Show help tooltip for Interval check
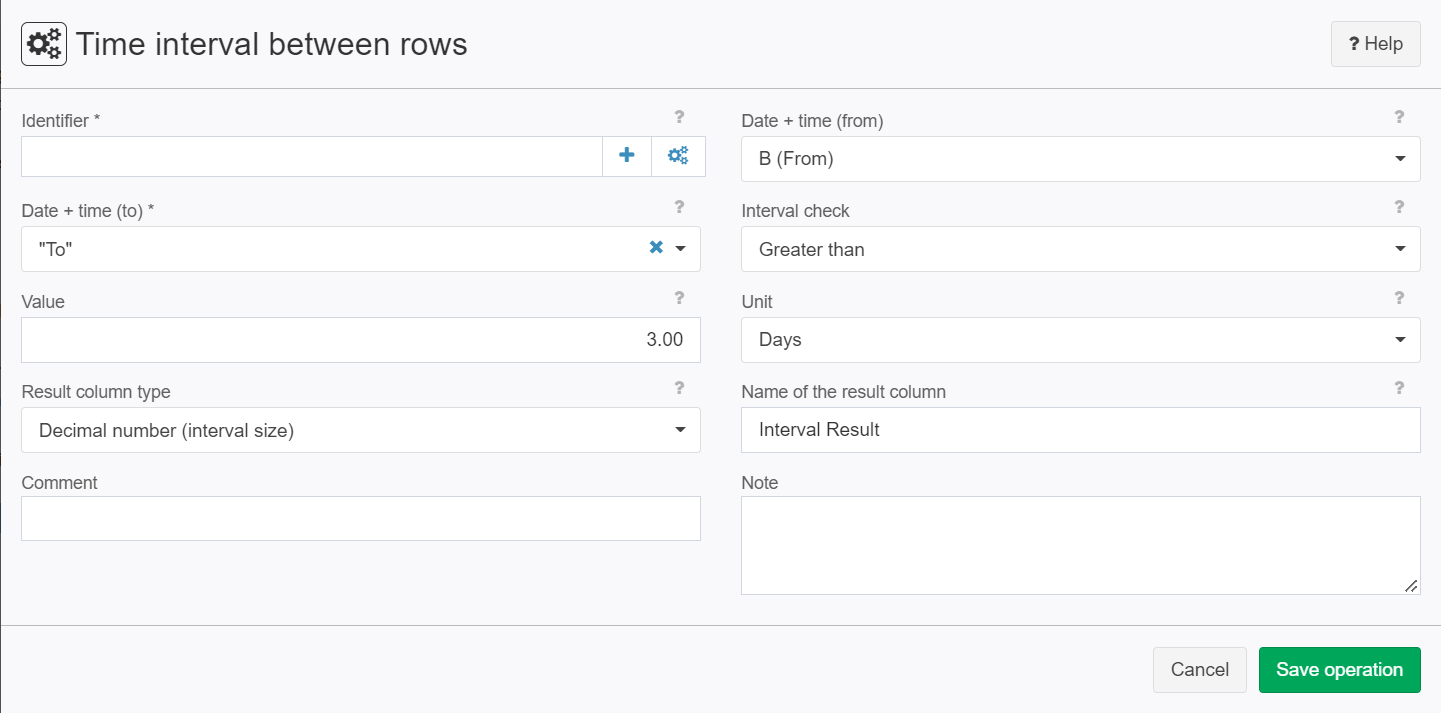The width and height of the screenshot is (1441, 713). point(1399,207)
